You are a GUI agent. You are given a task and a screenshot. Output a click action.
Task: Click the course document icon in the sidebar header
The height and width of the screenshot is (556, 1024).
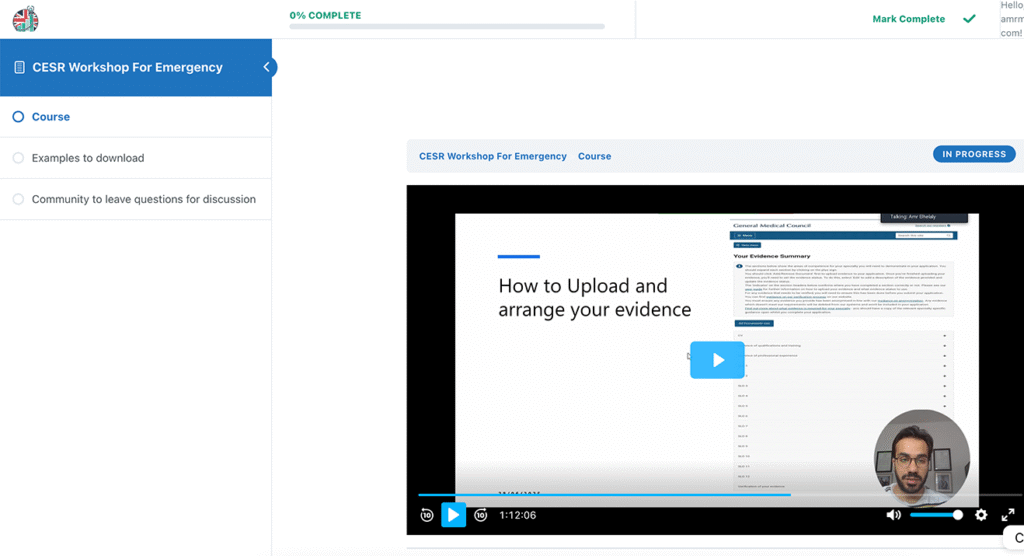coord(19,68)
